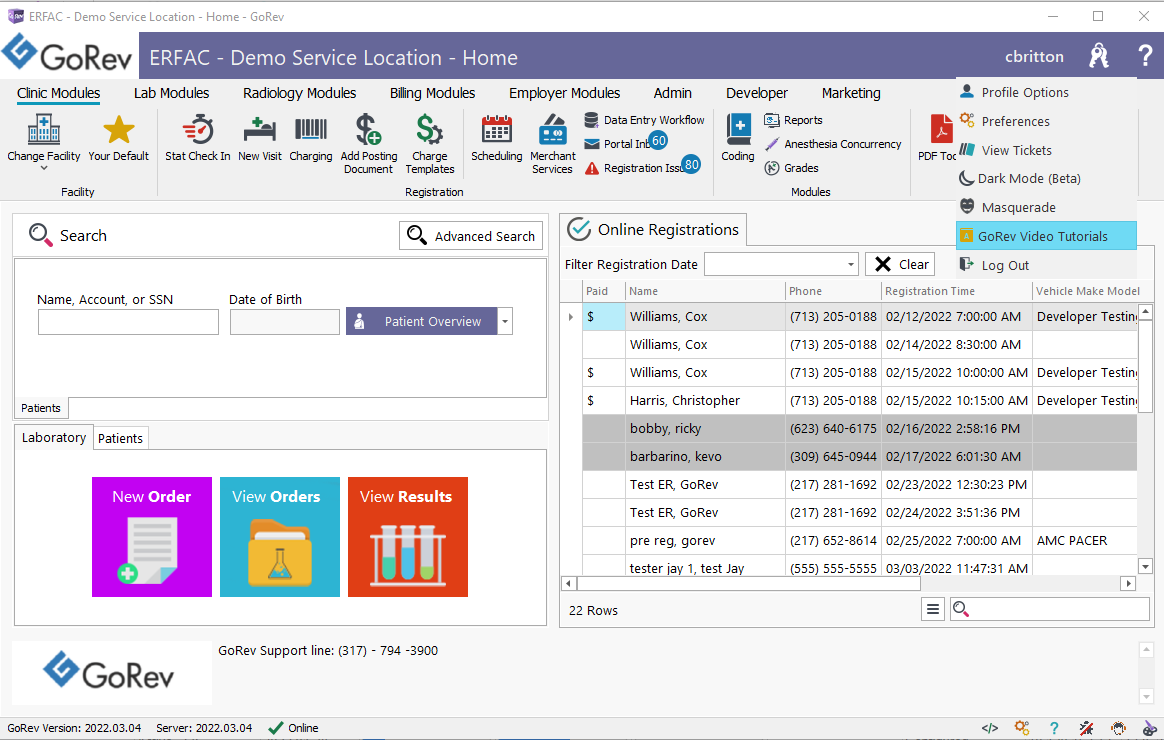Viewport: 1164px width, 740px height.
Task: Set facility using Your Default star
Action: pos(119,131)
